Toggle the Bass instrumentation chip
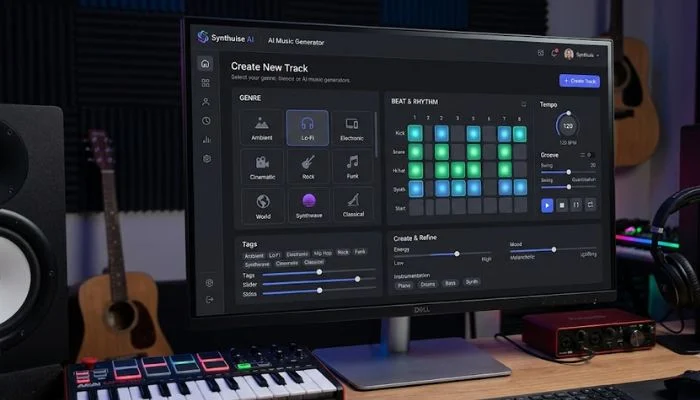The image size is (700, 400). 450,283
